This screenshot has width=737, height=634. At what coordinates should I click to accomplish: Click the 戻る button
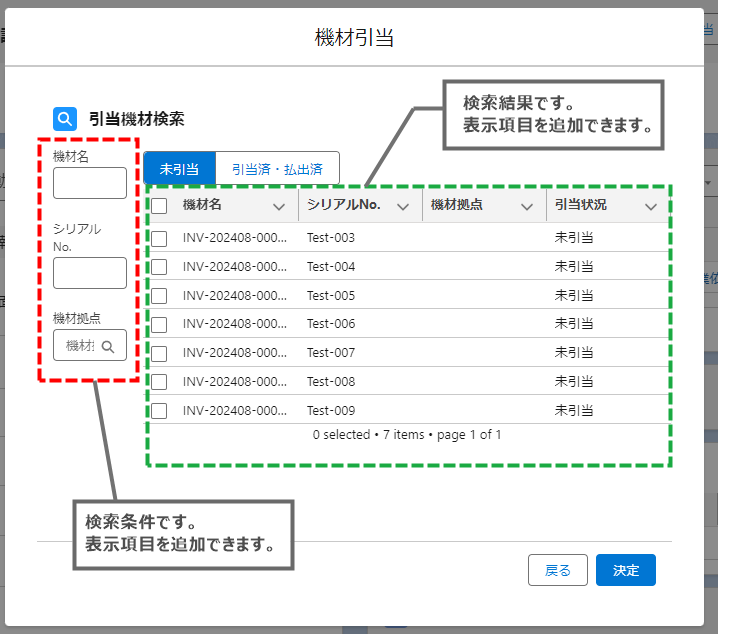coord(557,570)
